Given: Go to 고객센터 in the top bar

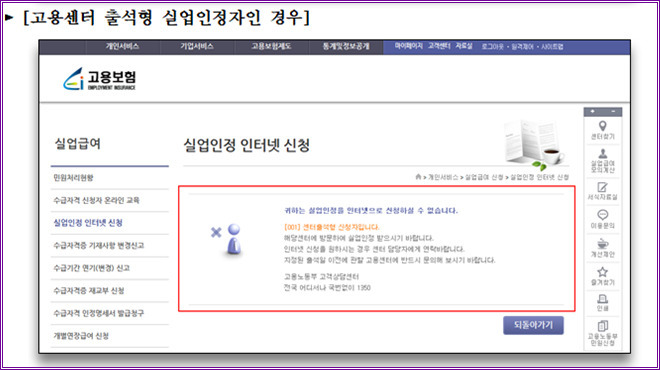Looking at the screenshot, I should [439, 46].
